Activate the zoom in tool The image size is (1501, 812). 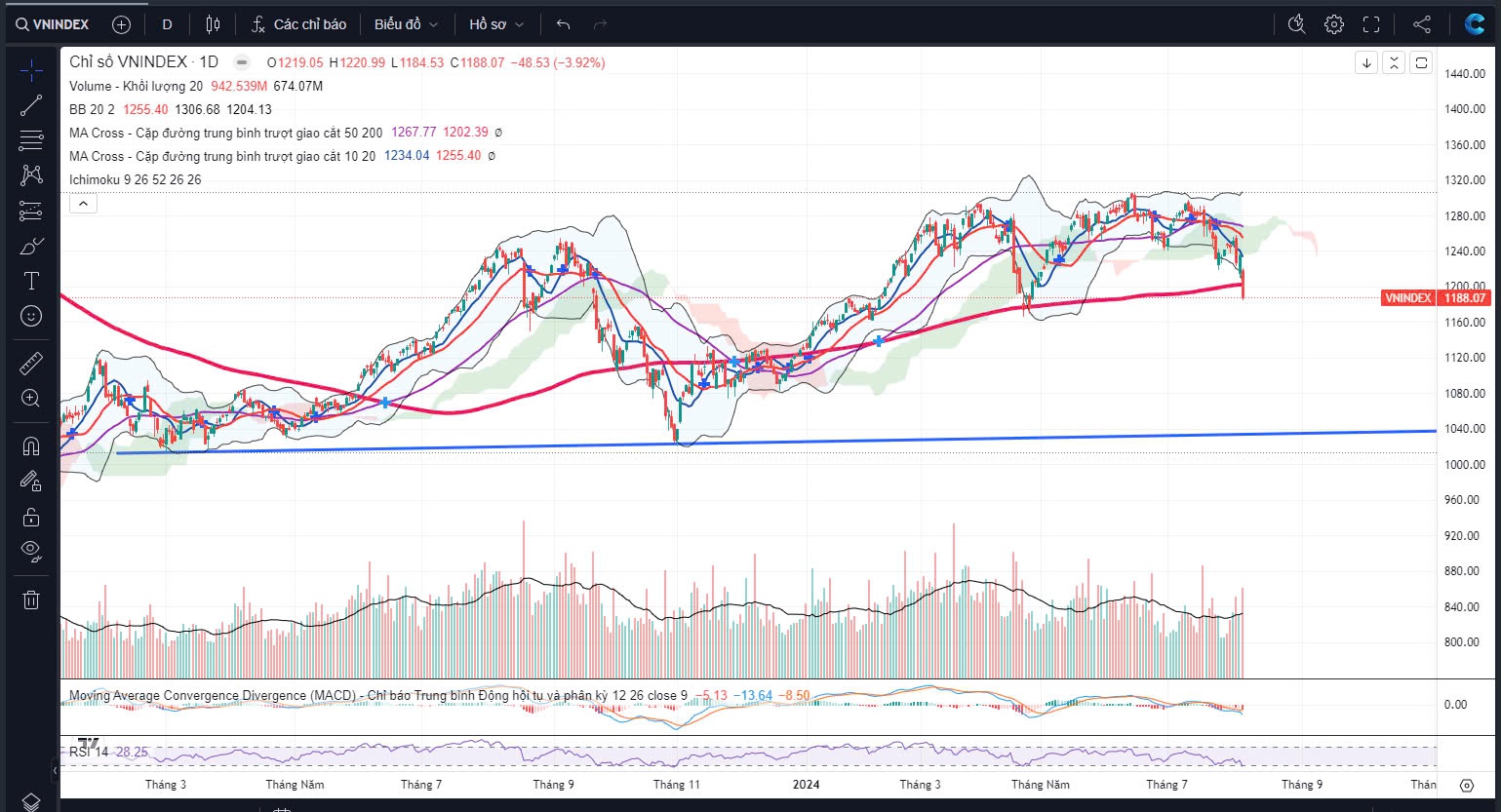point(31,398)
